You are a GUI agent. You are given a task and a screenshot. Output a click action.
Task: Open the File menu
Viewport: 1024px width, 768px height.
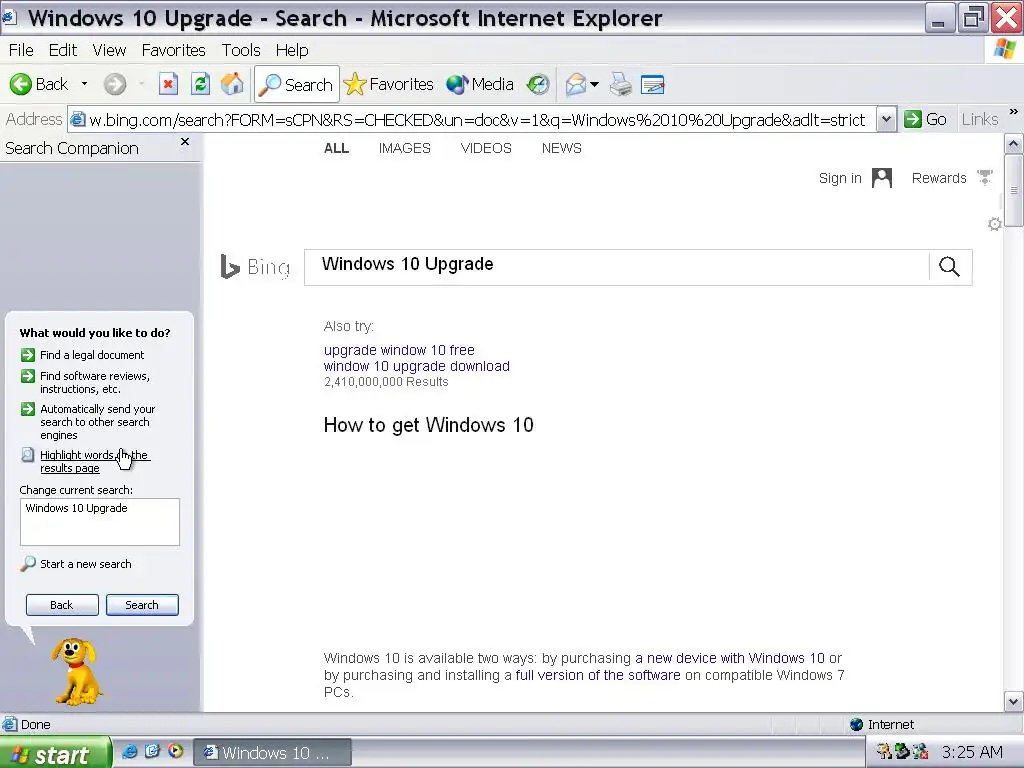(21, 50)
